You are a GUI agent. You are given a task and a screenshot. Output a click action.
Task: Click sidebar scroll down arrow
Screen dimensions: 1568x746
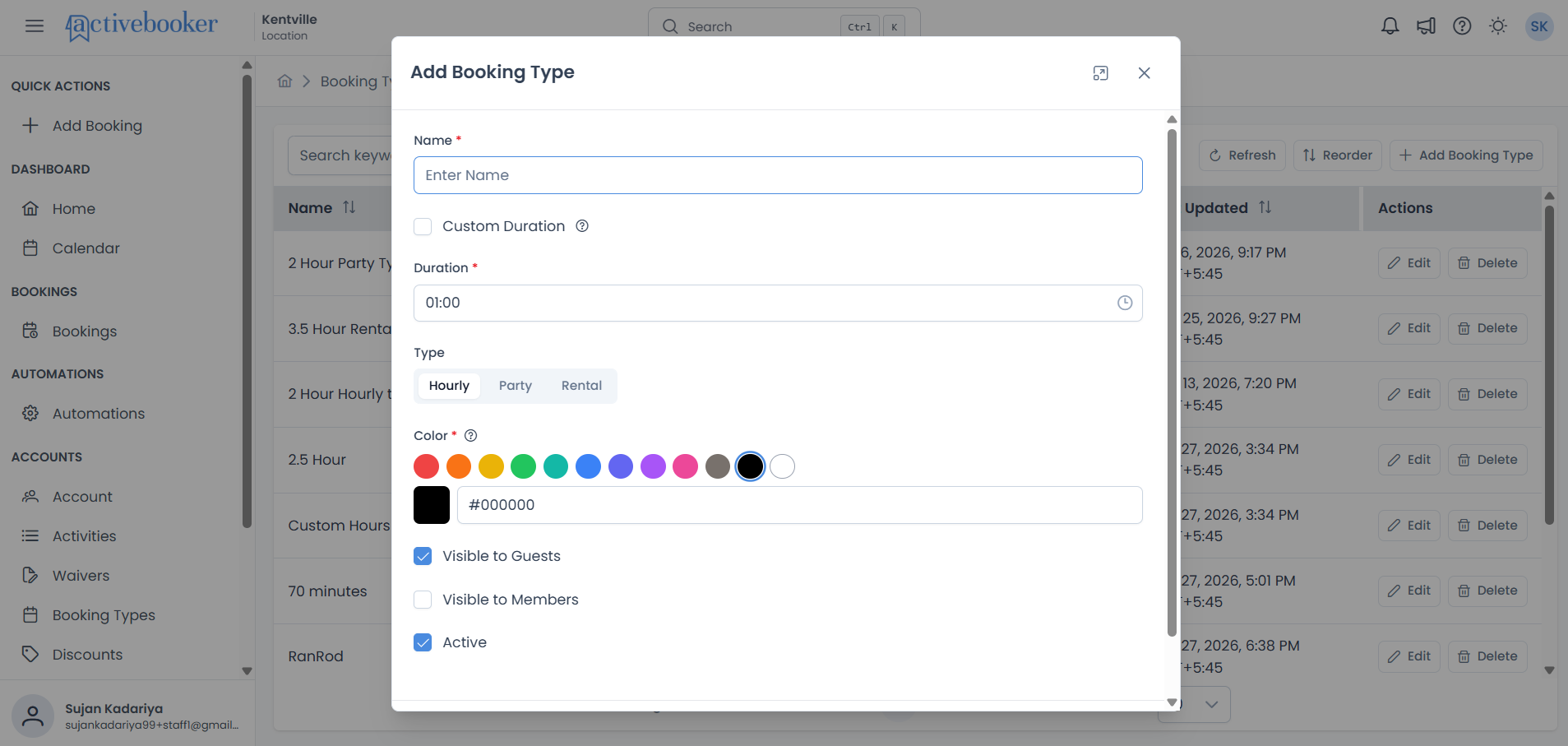click(247, 671)
